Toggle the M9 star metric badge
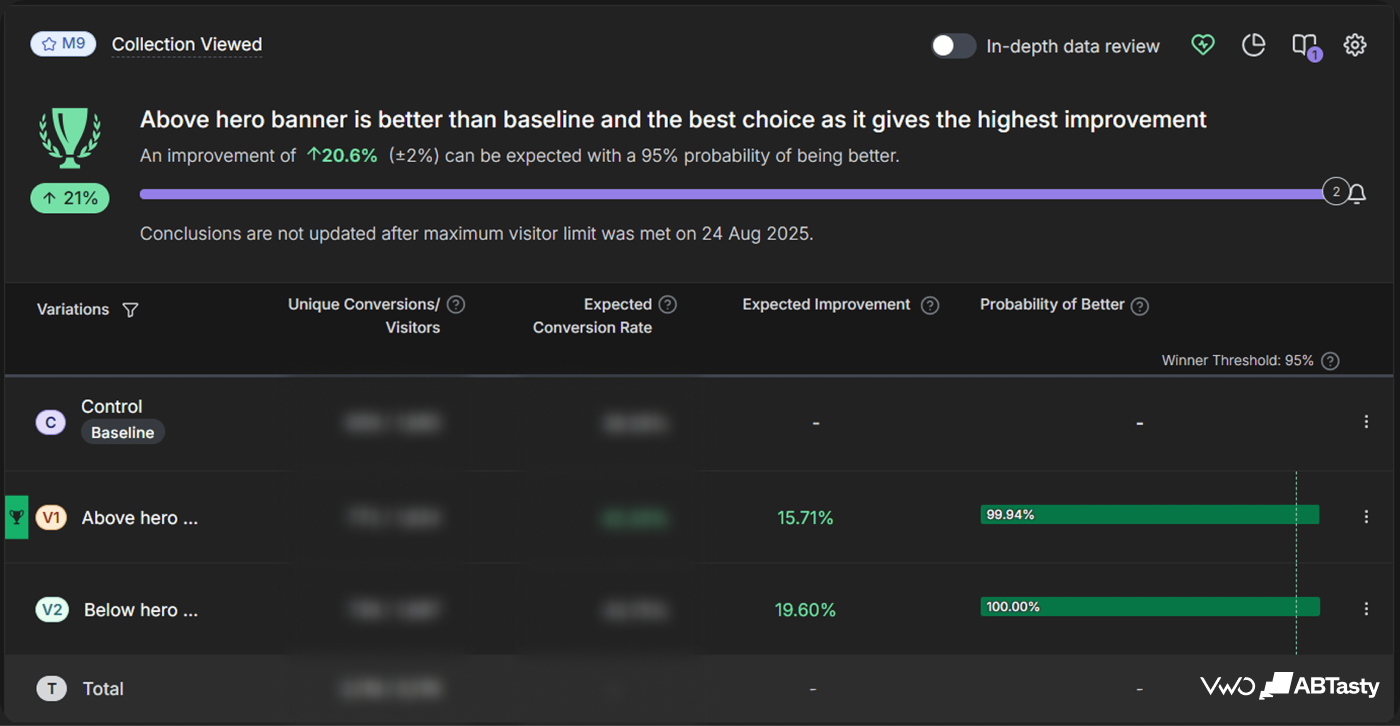Screen dimensions: 1400x726 (63, 44)
